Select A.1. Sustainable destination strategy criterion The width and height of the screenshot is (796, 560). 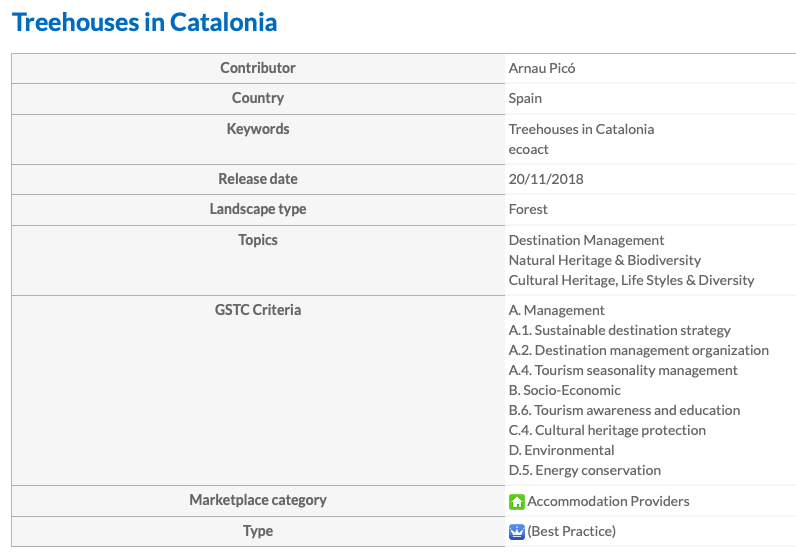pos(619,330)
